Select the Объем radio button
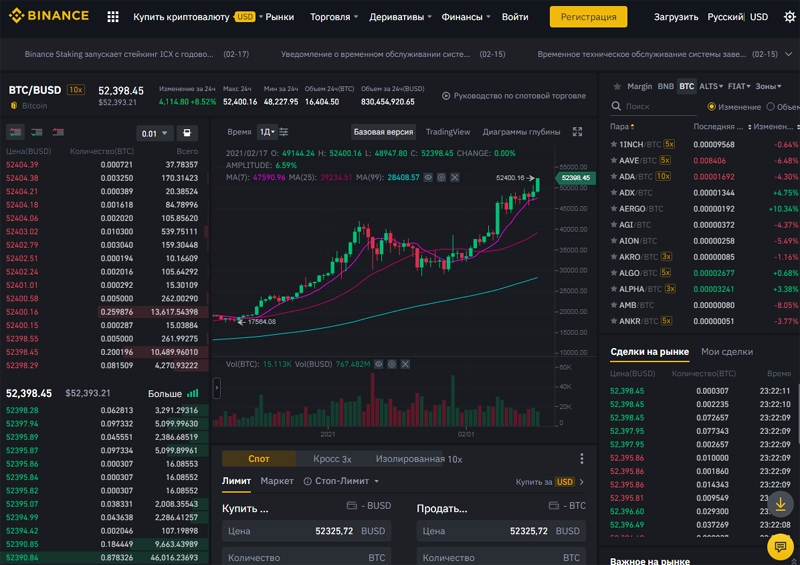Viewport: 800px width, 565px height. 770,107
